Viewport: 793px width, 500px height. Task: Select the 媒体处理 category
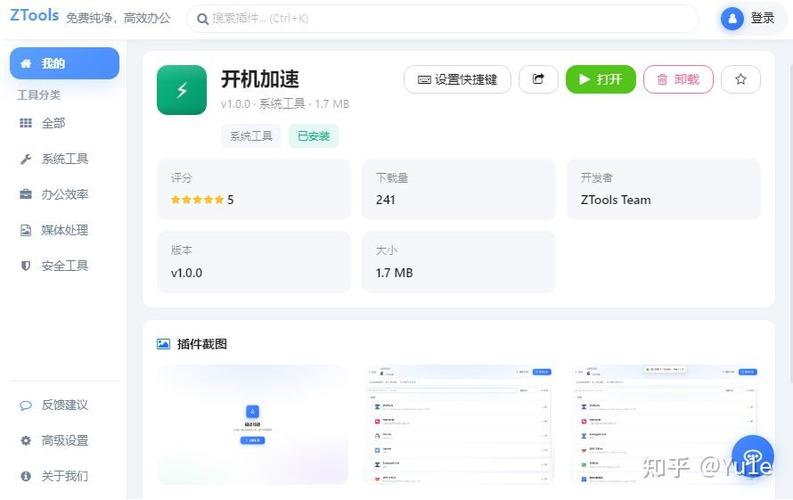64,230
